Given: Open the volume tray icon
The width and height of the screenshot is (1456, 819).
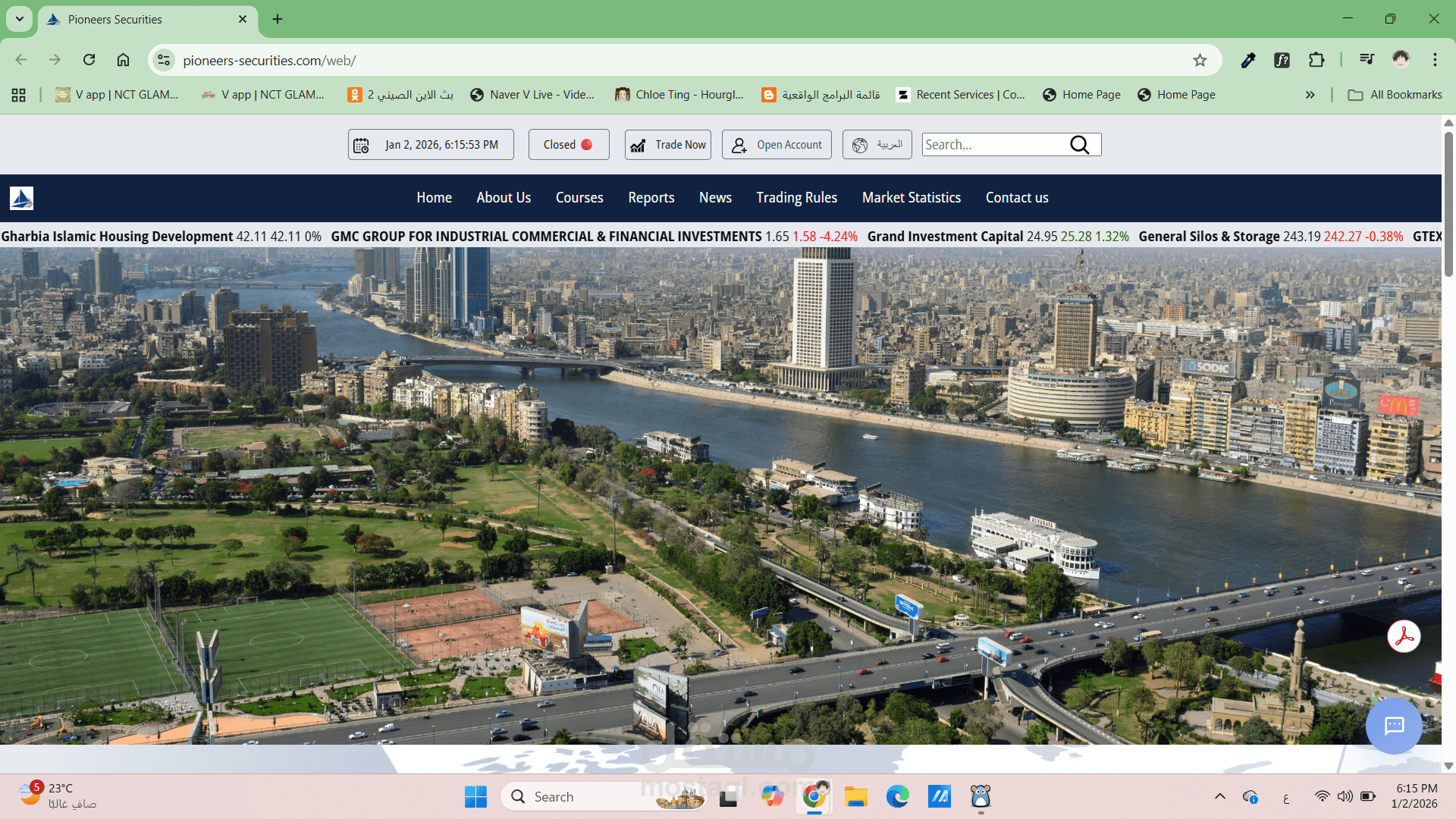Looking at the screenshot, I should [x=1345, y=797].
